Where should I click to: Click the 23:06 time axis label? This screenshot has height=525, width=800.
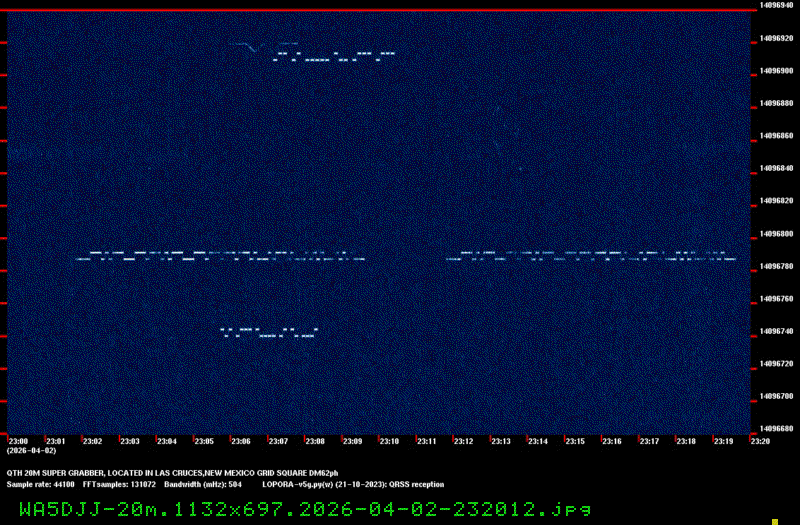pyautogui.click(x=241, y=441)
